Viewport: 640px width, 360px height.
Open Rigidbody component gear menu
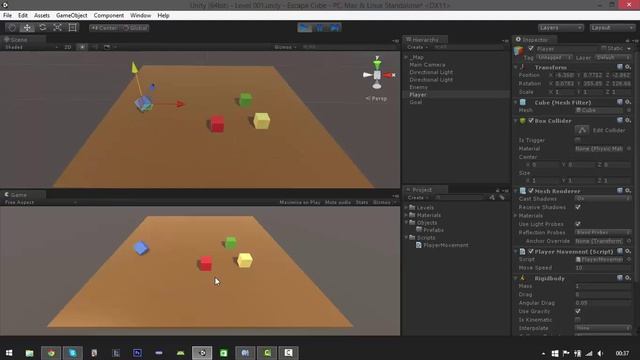[628, 278]
